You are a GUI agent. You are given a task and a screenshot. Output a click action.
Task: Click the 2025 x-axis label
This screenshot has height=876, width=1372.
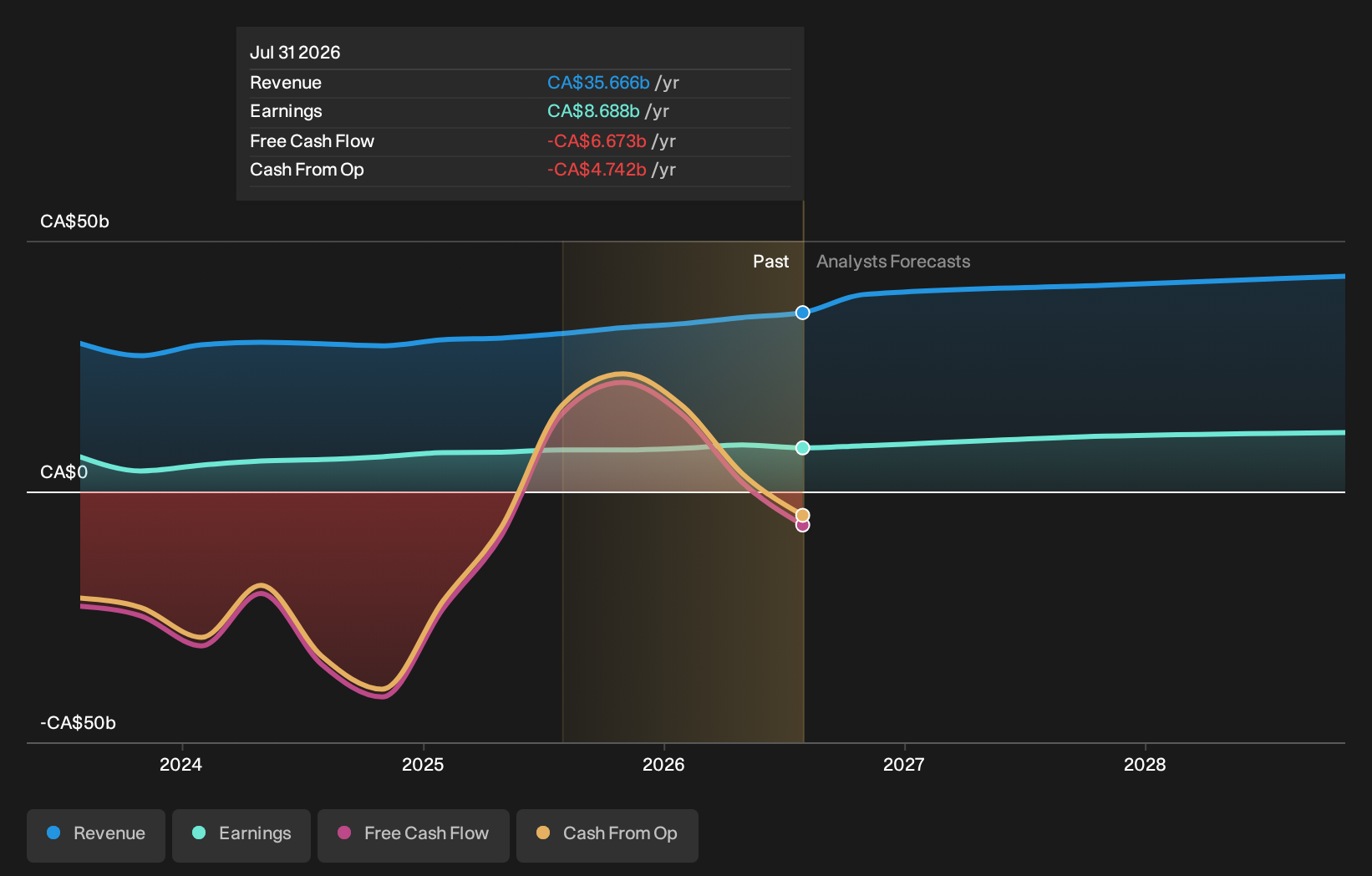[423, 764]
